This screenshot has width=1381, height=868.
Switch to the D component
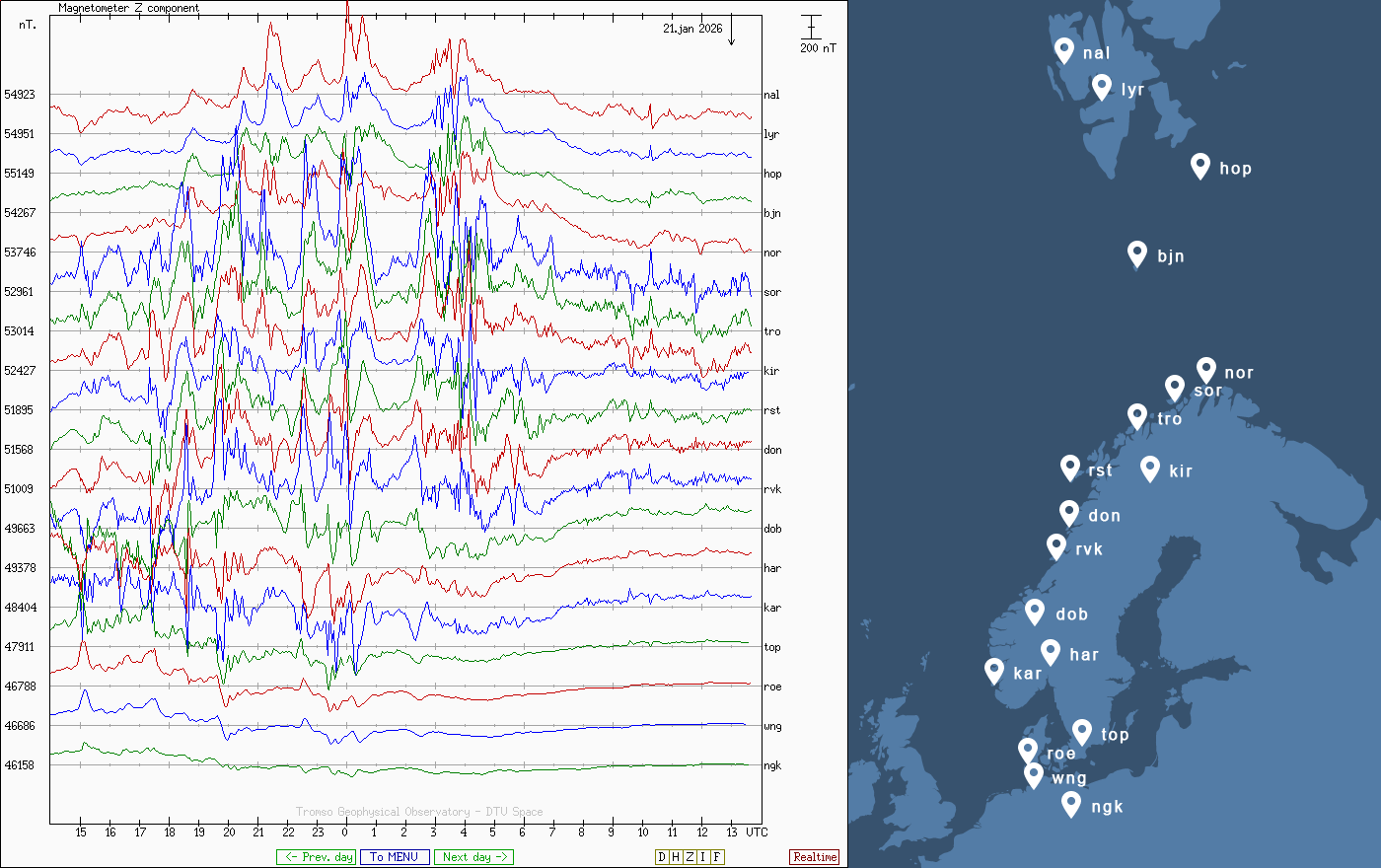click(x=662, y=857)
